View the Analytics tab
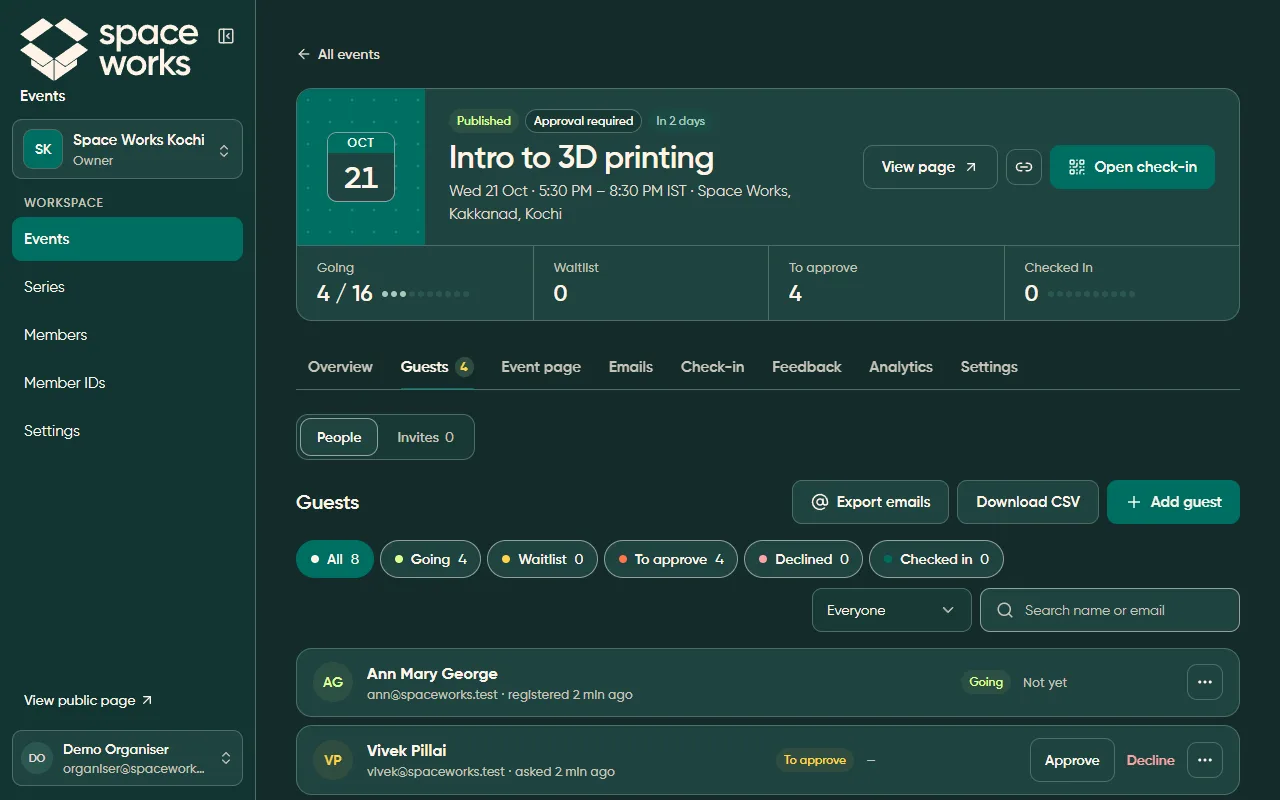This screenshot has width=1280, height=800. coord(901,367)
